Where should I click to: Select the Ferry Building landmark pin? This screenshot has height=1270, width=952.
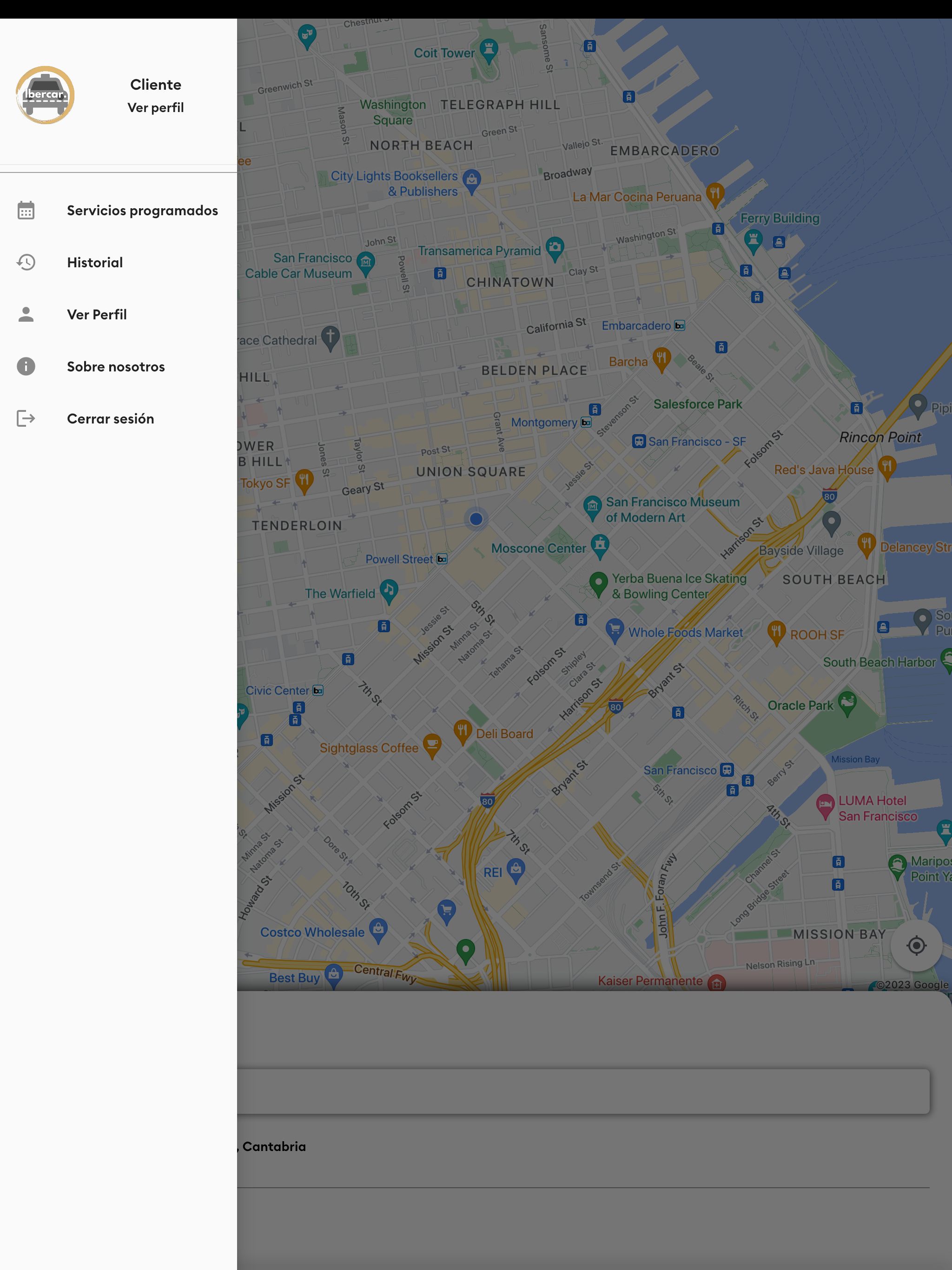pos(754,241)
